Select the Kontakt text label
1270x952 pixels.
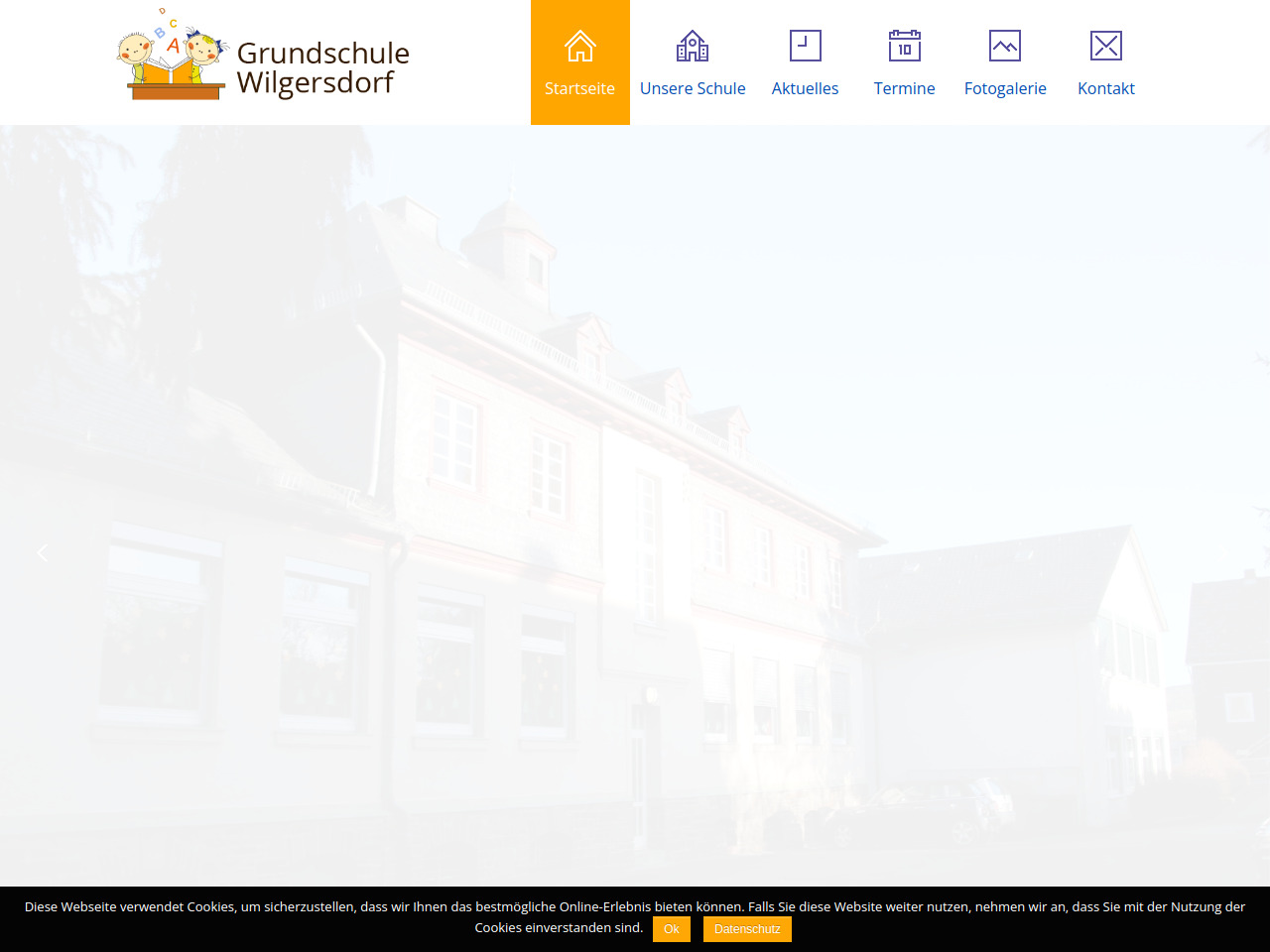[1105, 88]
